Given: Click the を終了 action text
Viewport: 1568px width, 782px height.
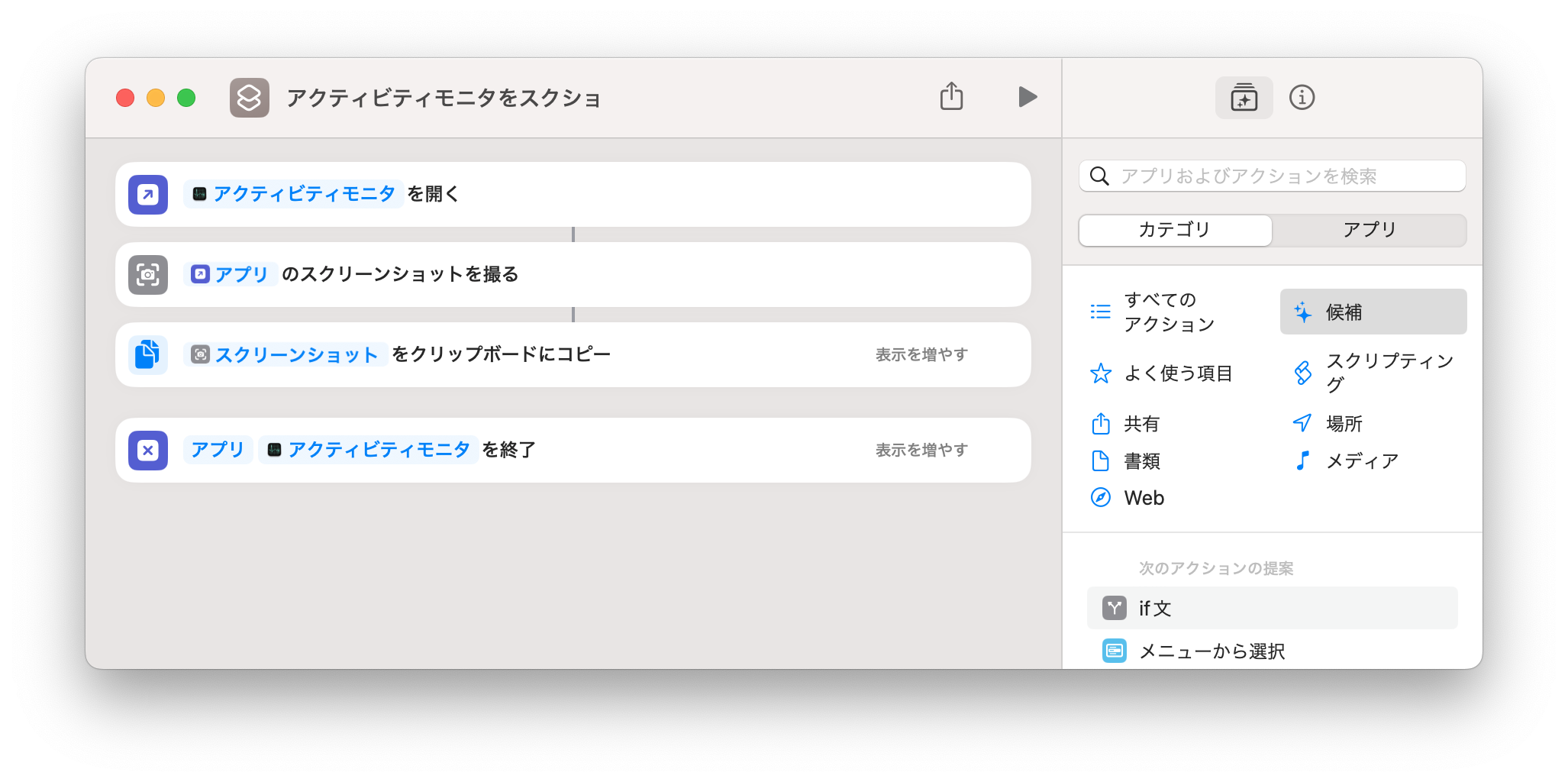Looking at the screenshot, I should (508, 450).
